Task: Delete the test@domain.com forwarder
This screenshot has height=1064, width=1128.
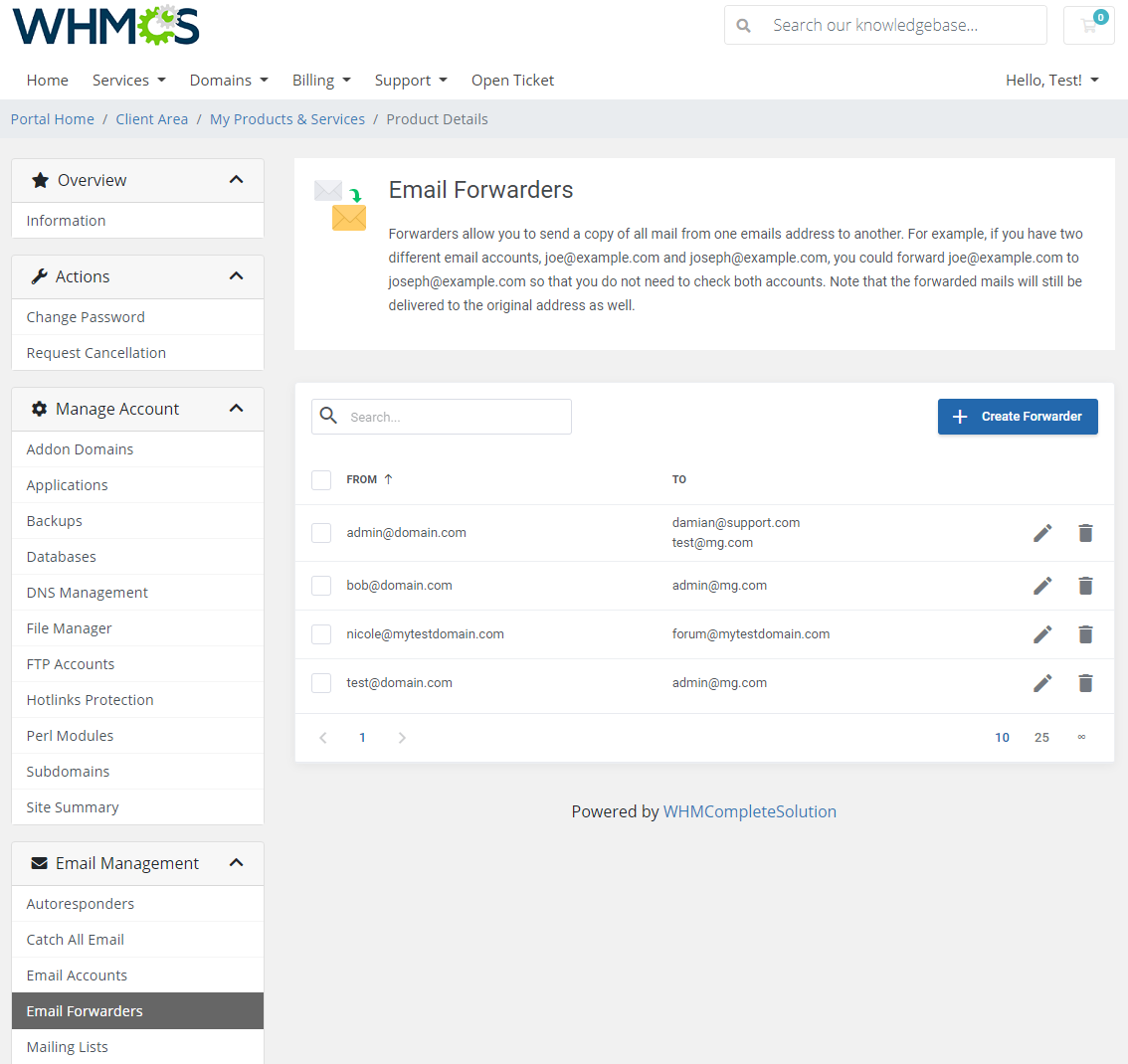Action: coord(1085,683)
